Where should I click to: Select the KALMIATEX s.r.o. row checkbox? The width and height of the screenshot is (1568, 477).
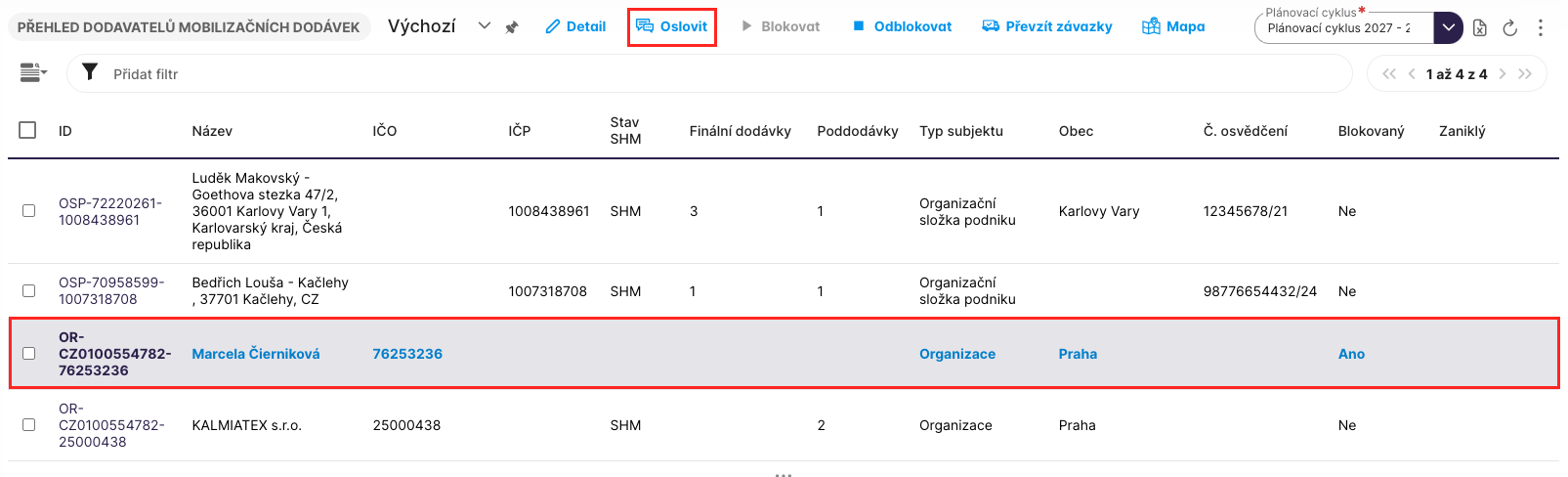tap(28, 425)
